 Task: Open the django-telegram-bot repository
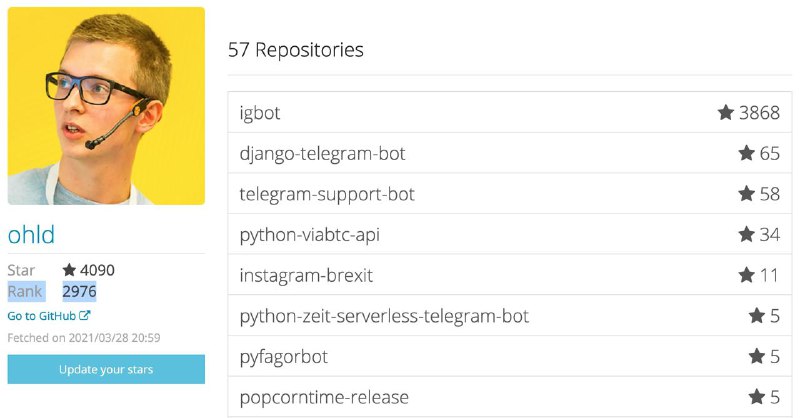pyautogui.click(x=322, y=153)
